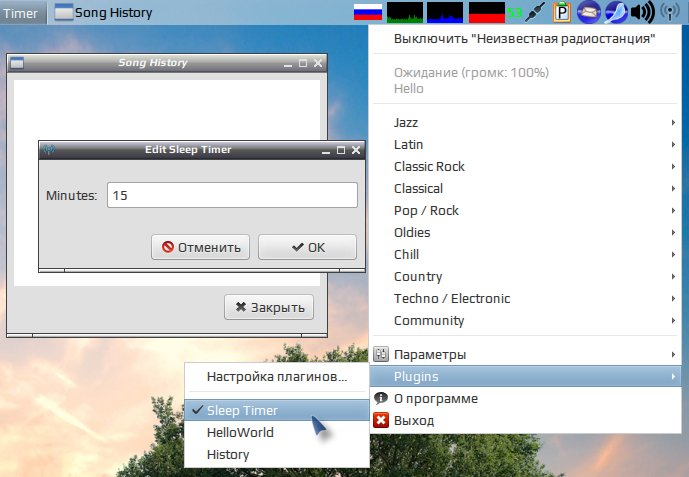Screen dimensions: 689x477
Task: Click the blue feather browser tray icon
Action: [x=616, y=12]
